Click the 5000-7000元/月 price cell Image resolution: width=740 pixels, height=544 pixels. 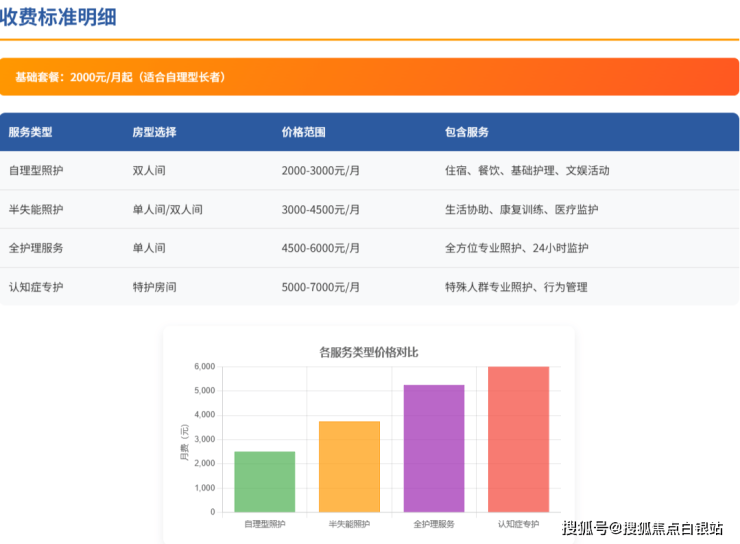pyautogui.click(x=321, y=287)
